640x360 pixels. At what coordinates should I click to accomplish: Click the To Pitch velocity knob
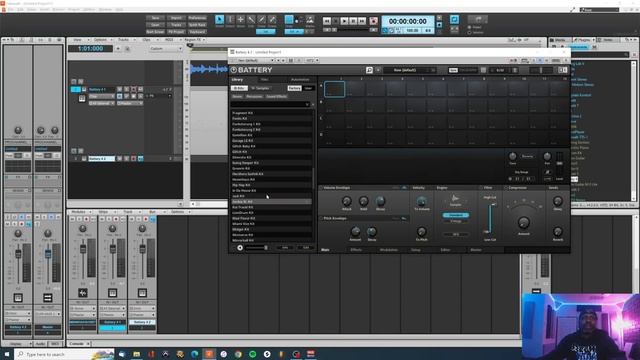click(x=421, y=231)
